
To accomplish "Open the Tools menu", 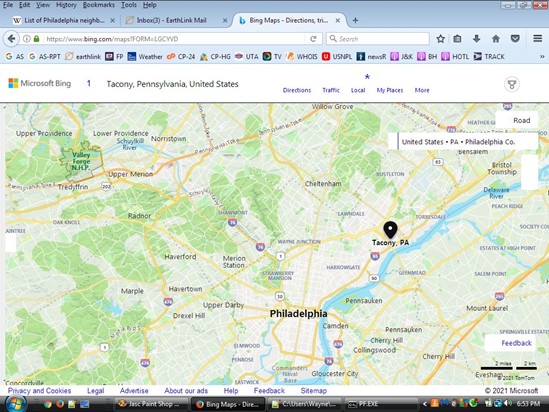I will click(129, 5).
